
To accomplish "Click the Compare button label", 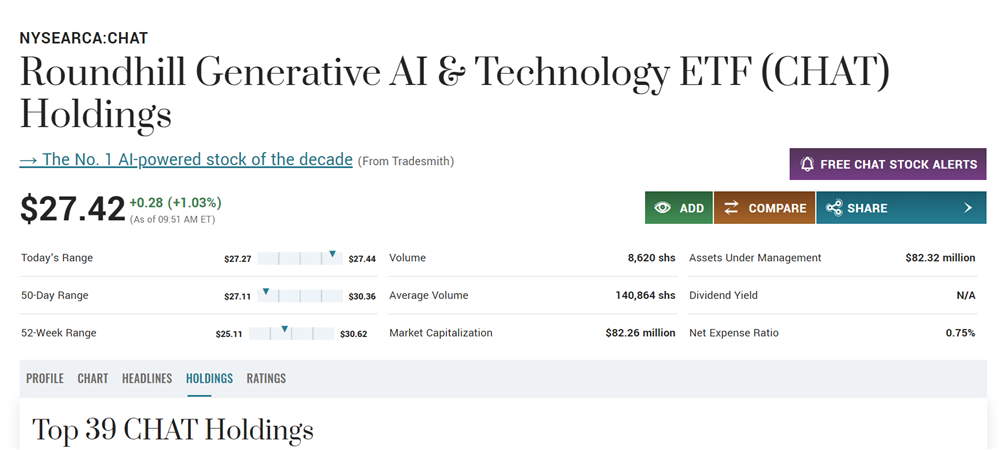I will [x=777, y=208].
